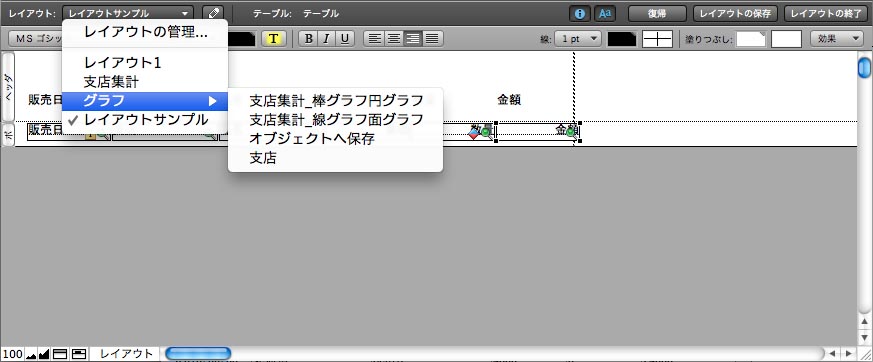Open the 効果 effects dropdown

coord(836,39)
